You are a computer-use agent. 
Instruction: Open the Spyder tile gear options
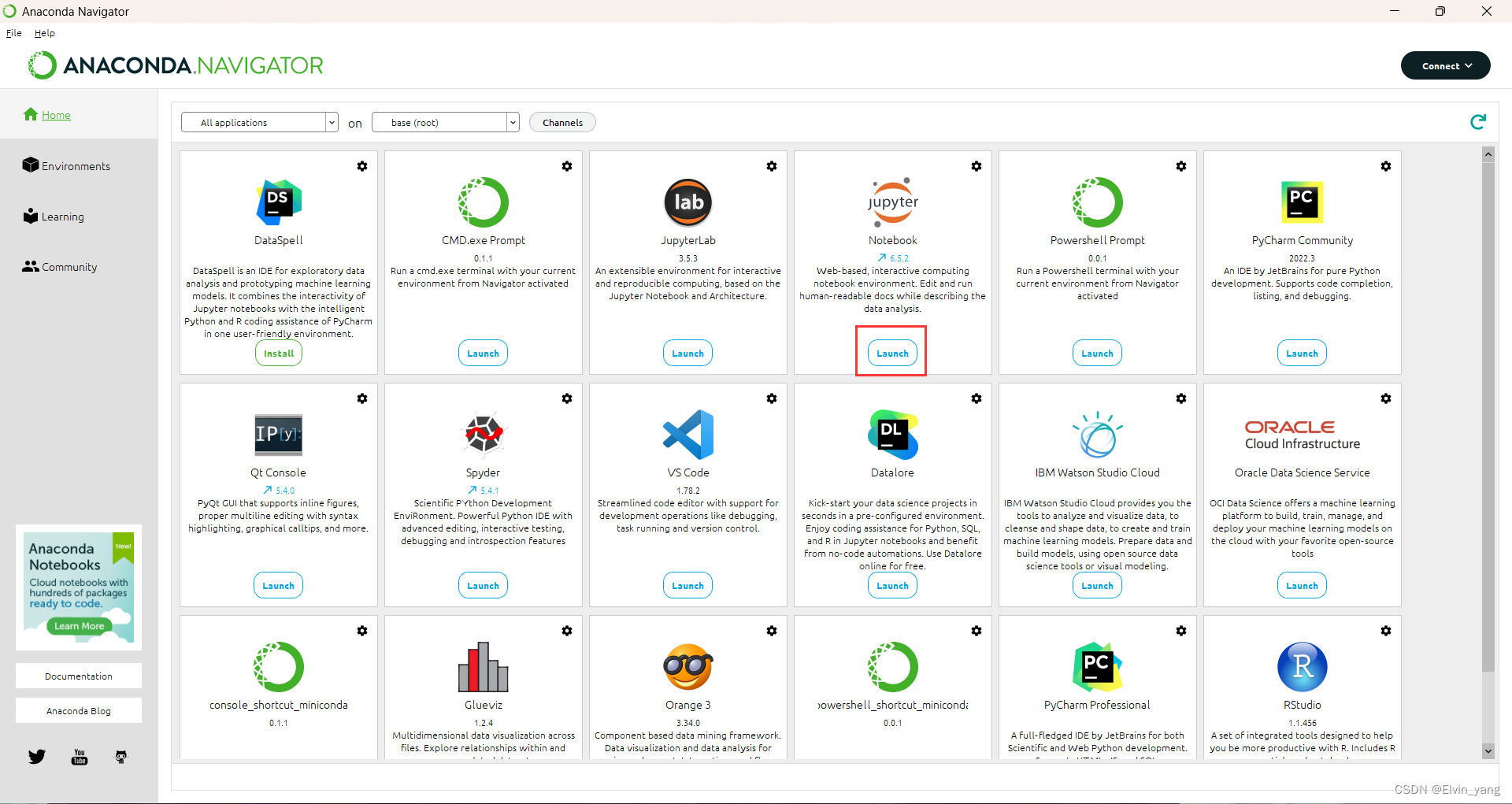tap(567, 398)
